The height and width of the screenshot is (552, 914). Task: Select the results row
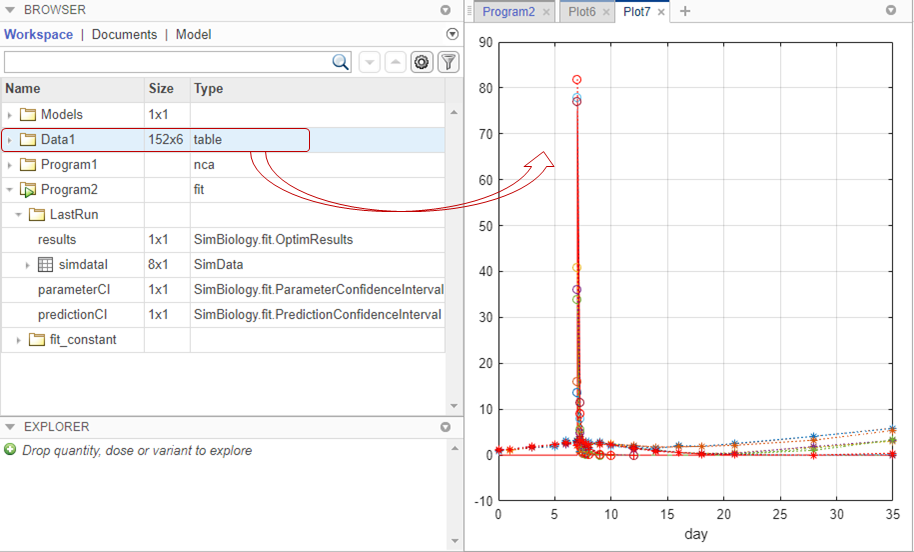(223, 240)
